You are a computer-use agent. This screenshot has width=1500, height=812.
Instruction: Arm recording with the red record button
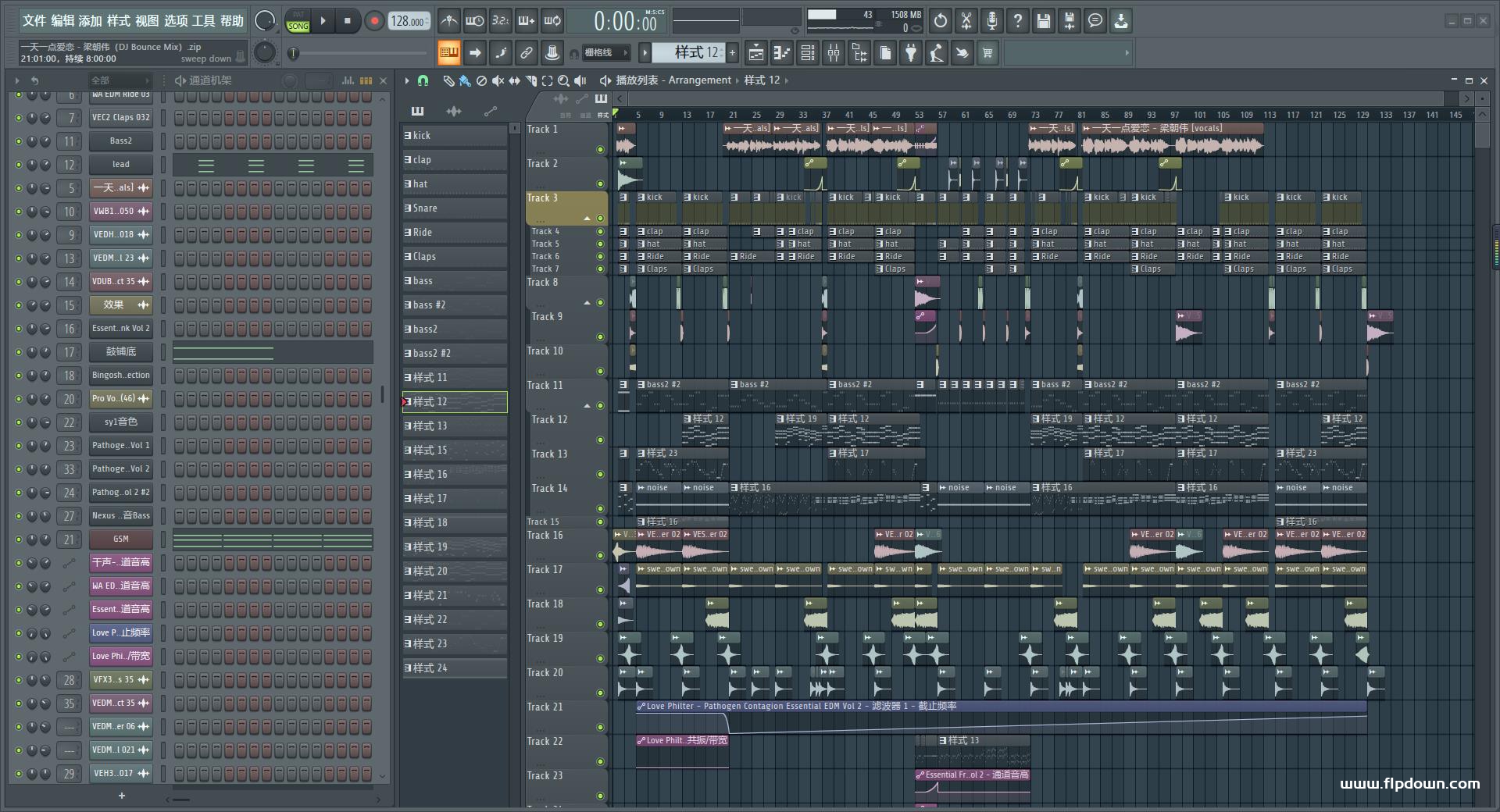click(374, 21)
